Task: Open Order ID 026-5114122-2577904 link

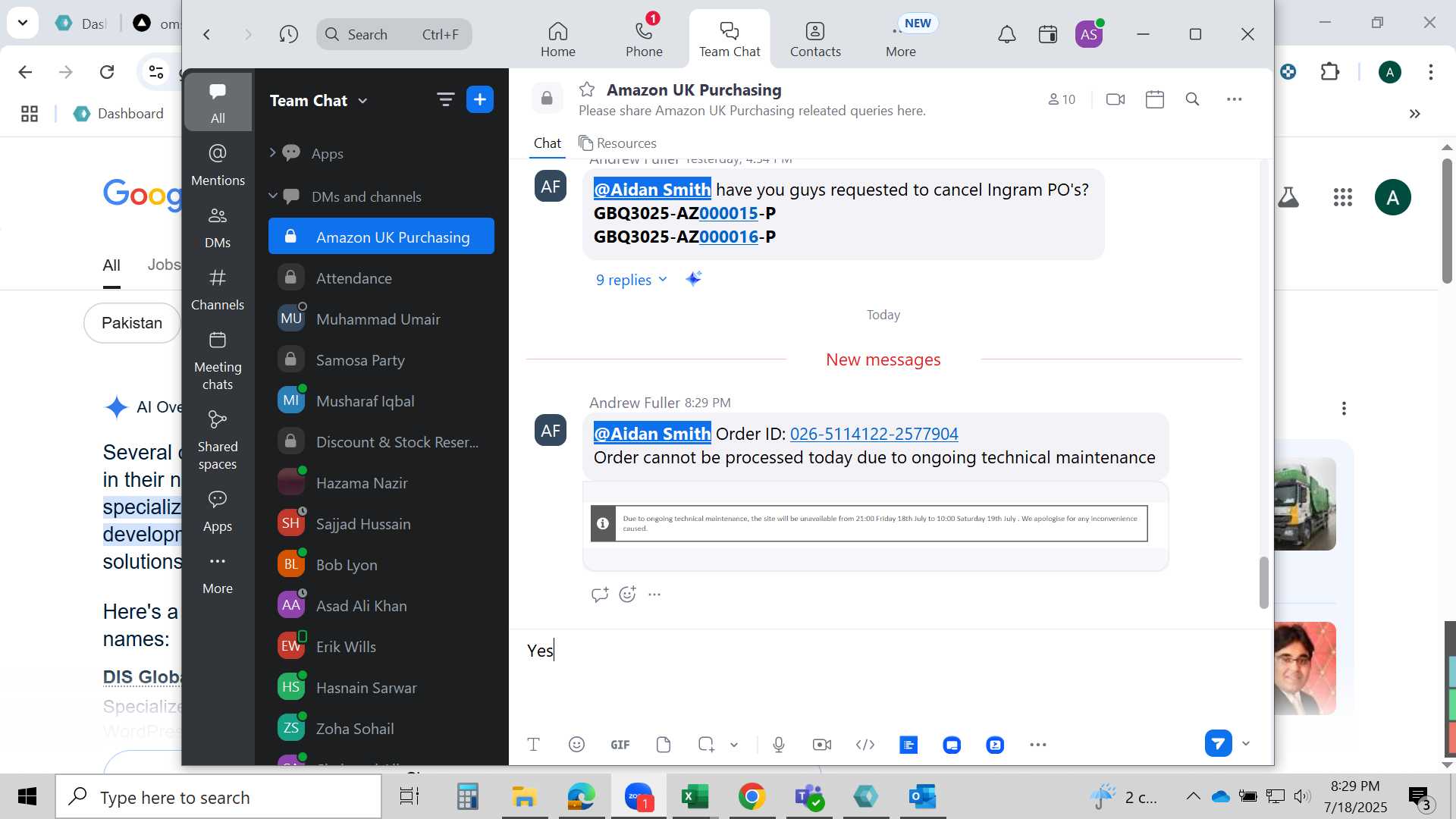Action: click(874, 433)
